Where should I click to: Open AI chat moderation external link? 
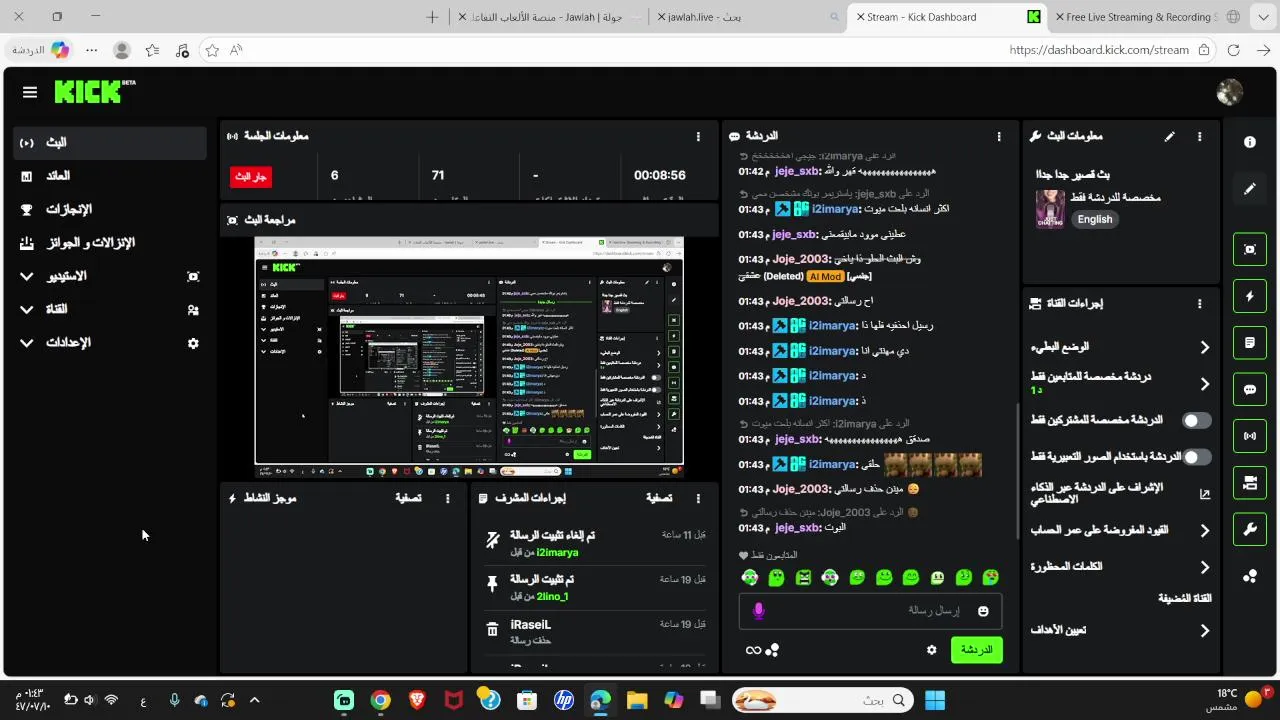1204,493
